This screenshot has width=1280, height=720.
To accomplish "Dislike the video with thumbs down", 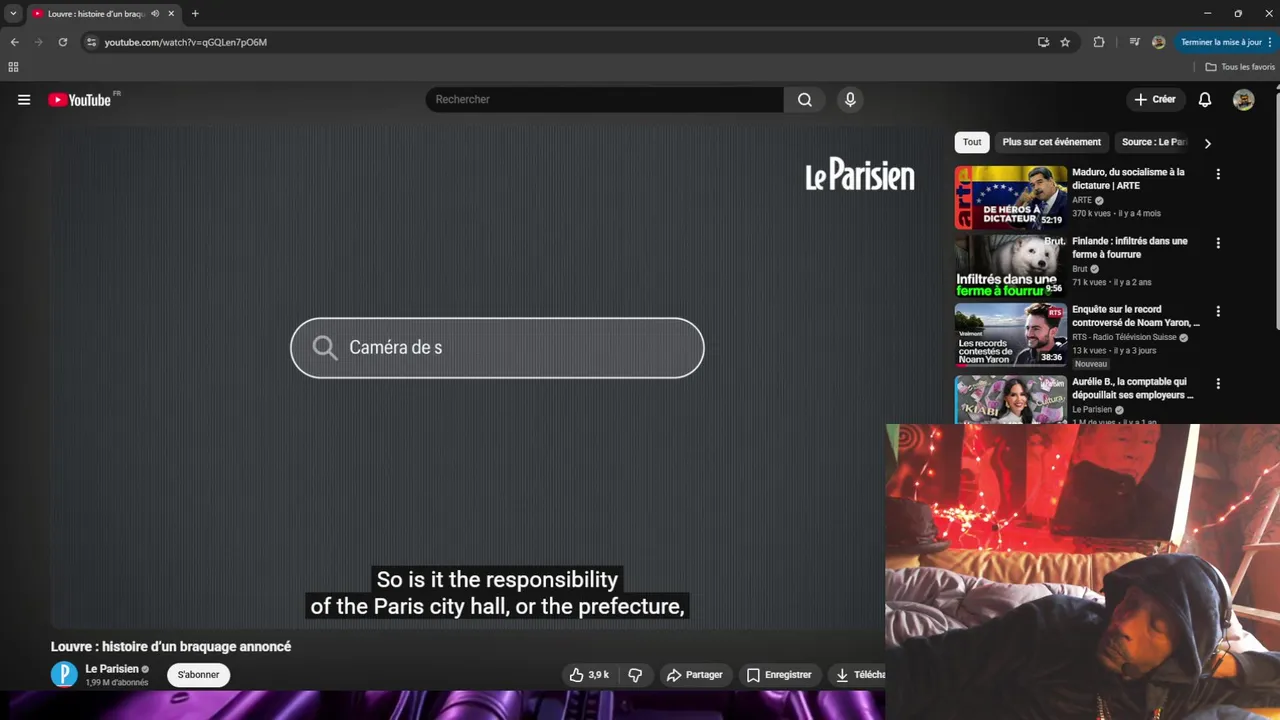I will 635,675.
